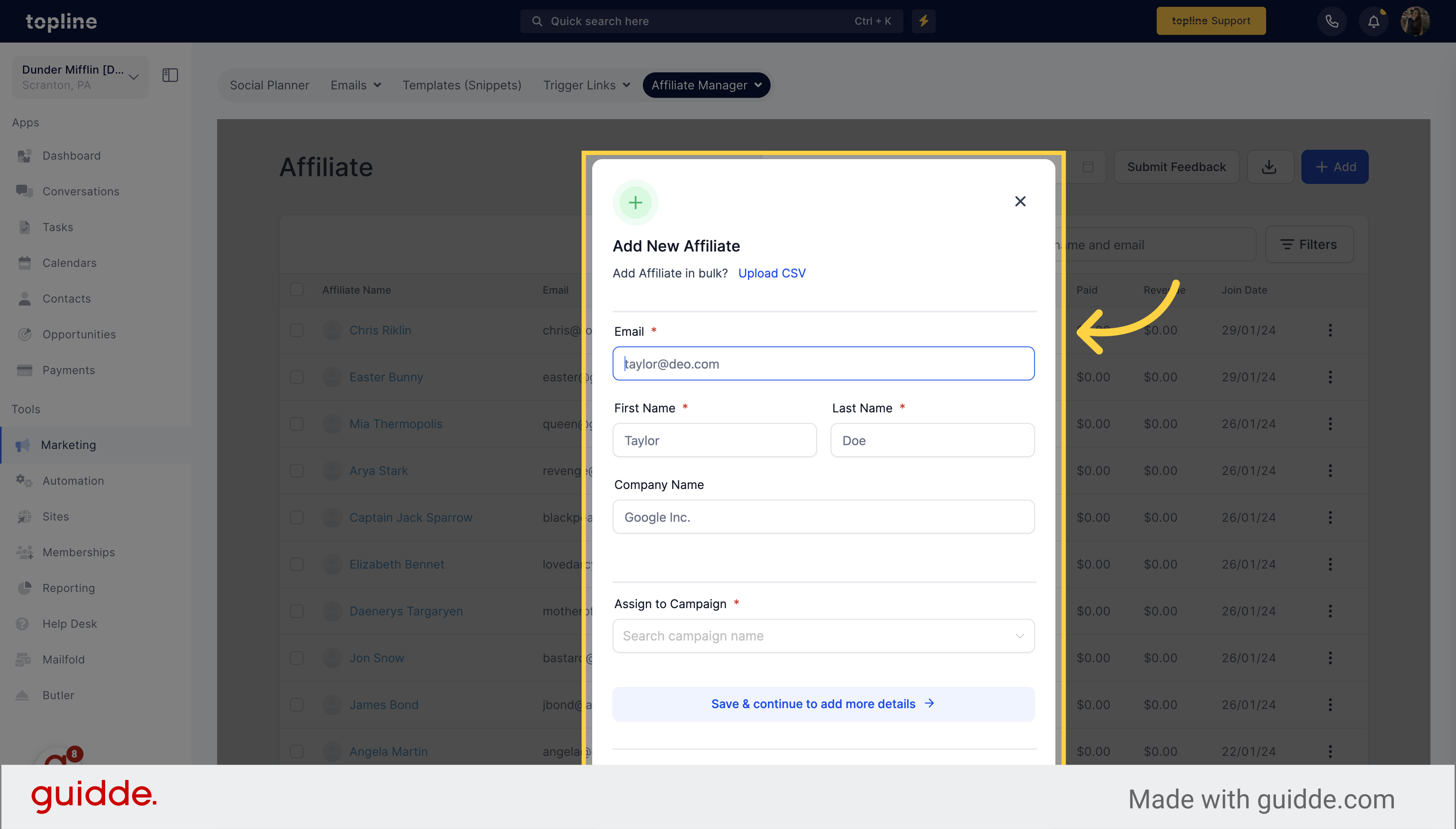Click the lightning bolt quick actions icon
This screenshot has height=829, width=1456.
tap(923, 21)
